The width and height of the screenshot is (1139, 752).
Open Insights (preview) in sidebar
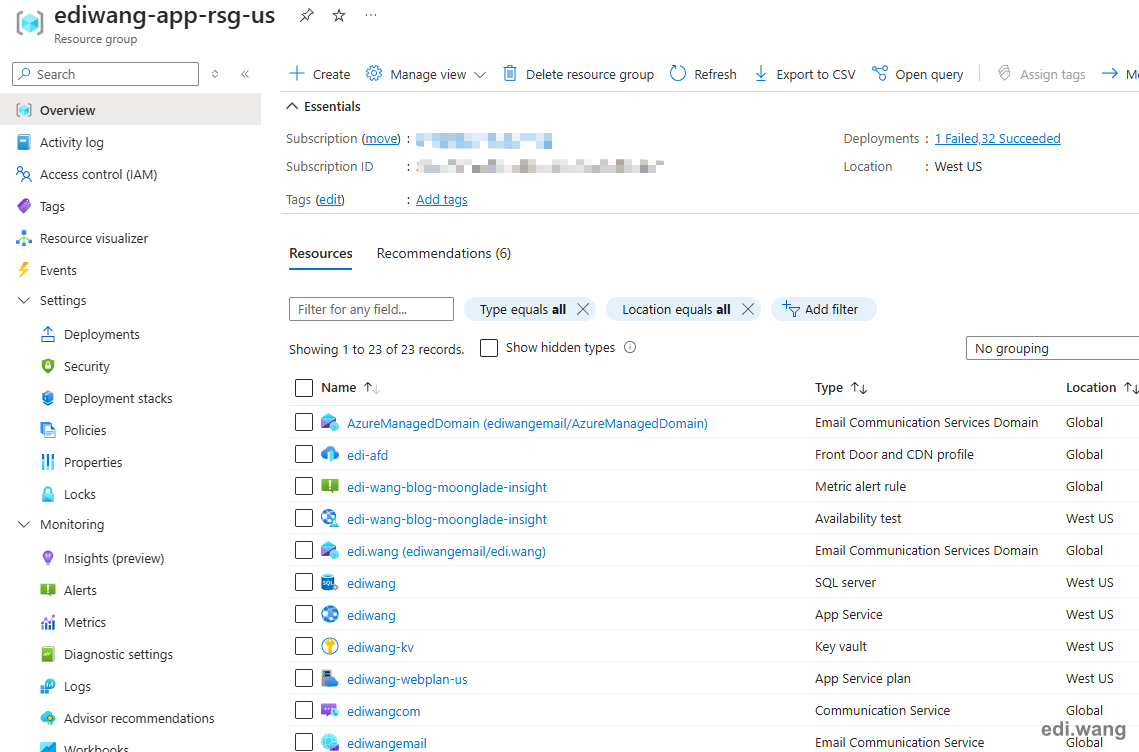point(114,558)
